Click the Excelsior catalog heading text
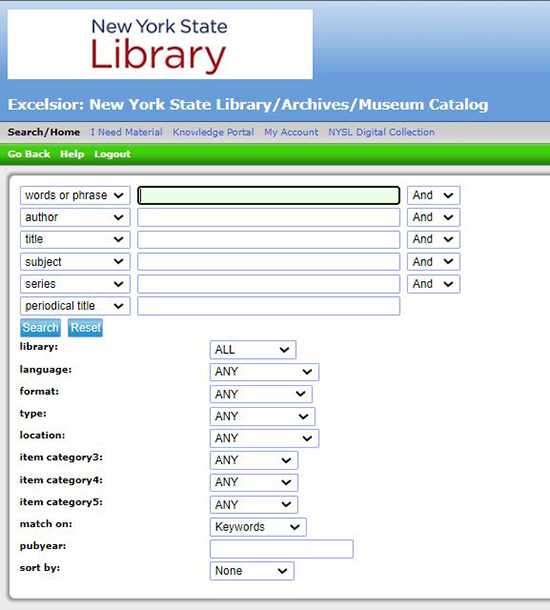The image size is (550, 610). click(x=248, y=104)
